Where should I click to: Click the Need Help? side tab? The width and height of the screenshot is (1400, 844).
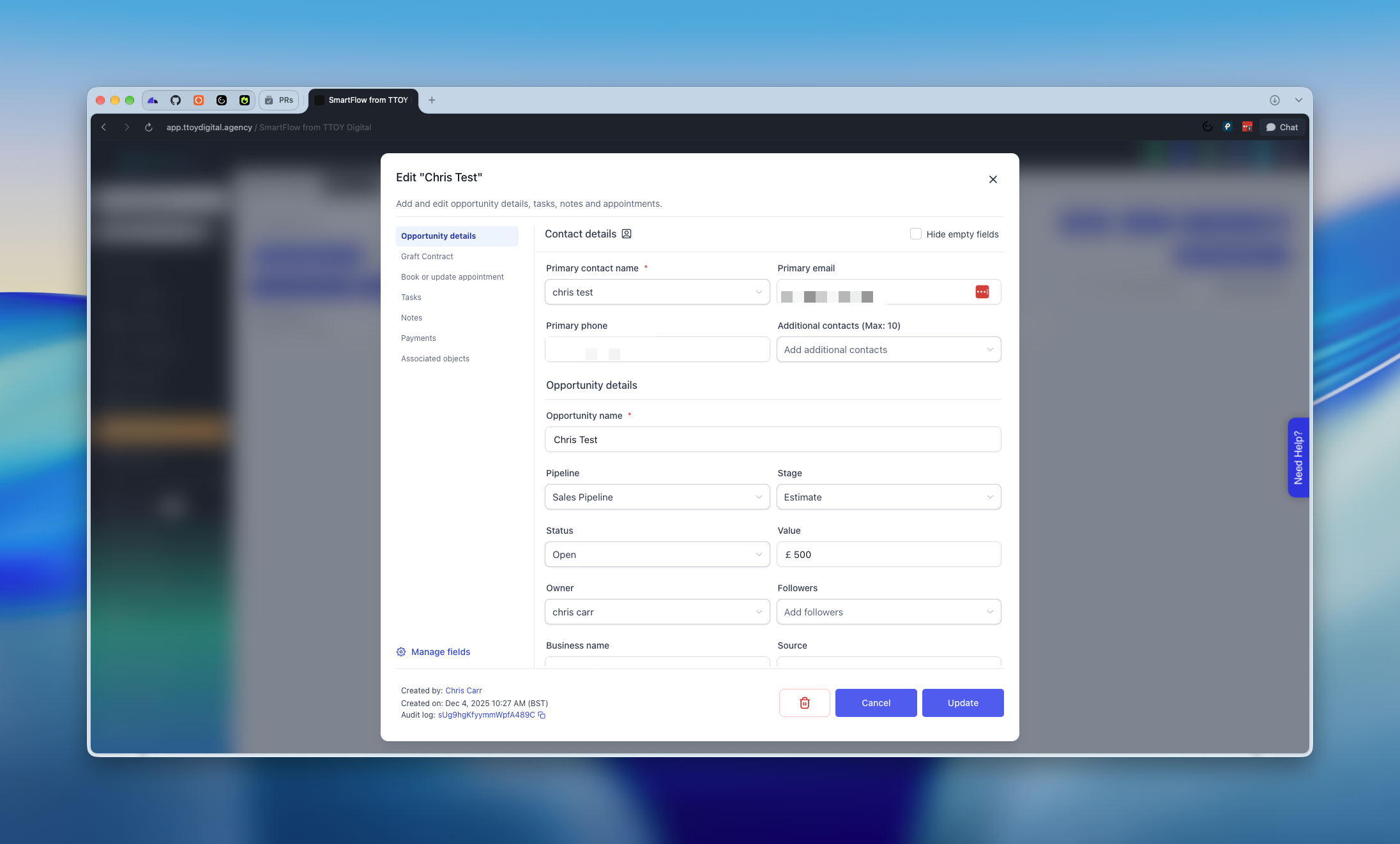click(x=1298, y=457)
